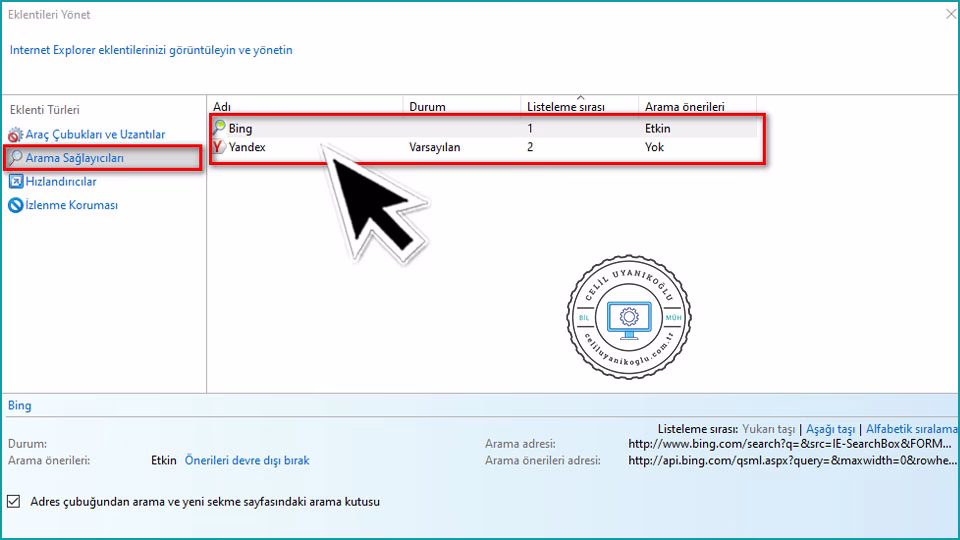Click the Araç Çubukları ve Uzantılar icon
960x540 pixels.
[15, 135]
